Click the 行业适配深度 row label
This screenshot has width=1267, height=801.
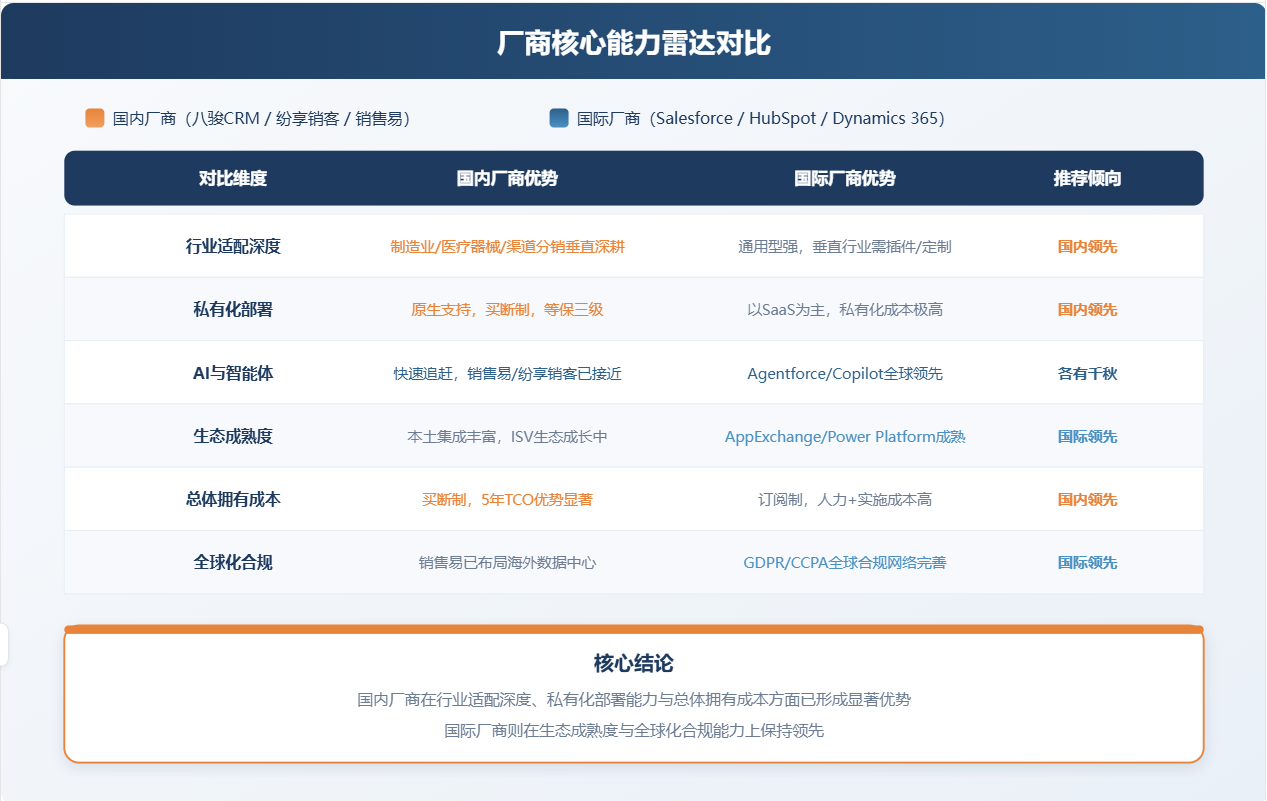[x=233, y=246]
